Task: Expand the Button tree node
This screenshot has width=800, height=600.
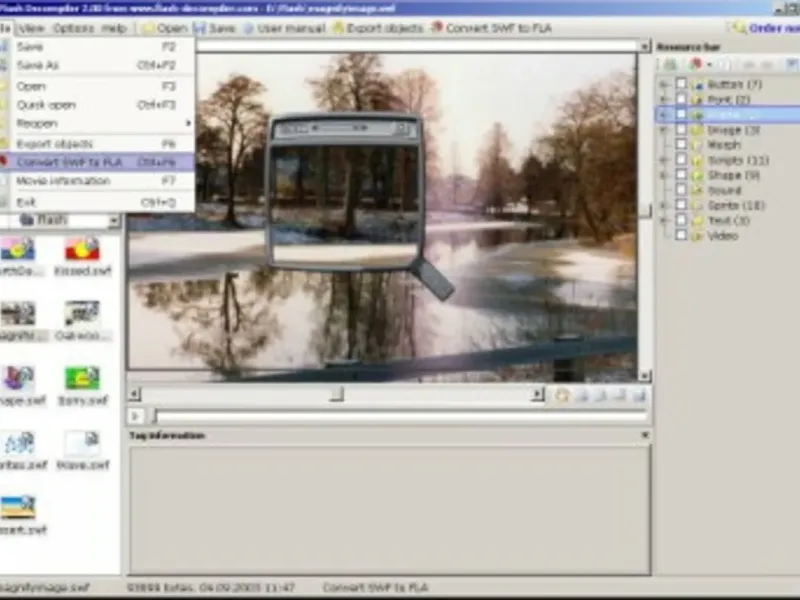Action: click(663, 84)
